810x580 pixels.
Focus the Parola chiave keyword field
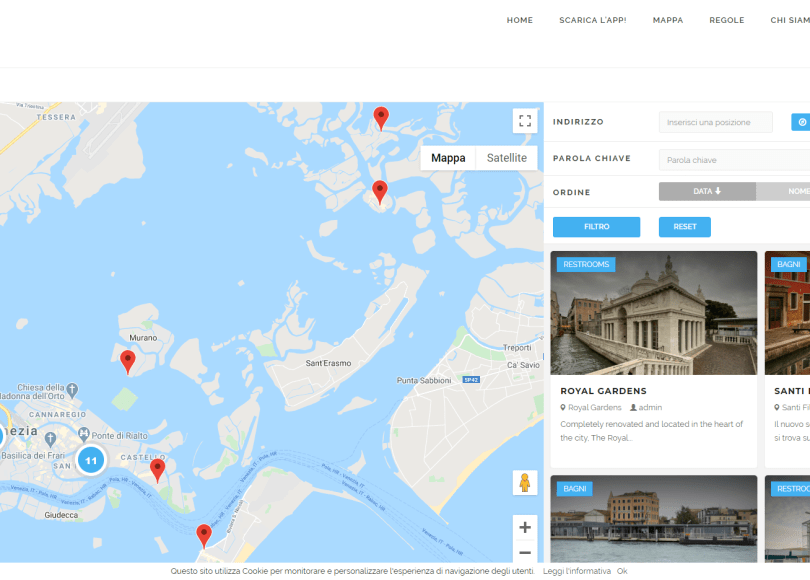pos(735,160)
